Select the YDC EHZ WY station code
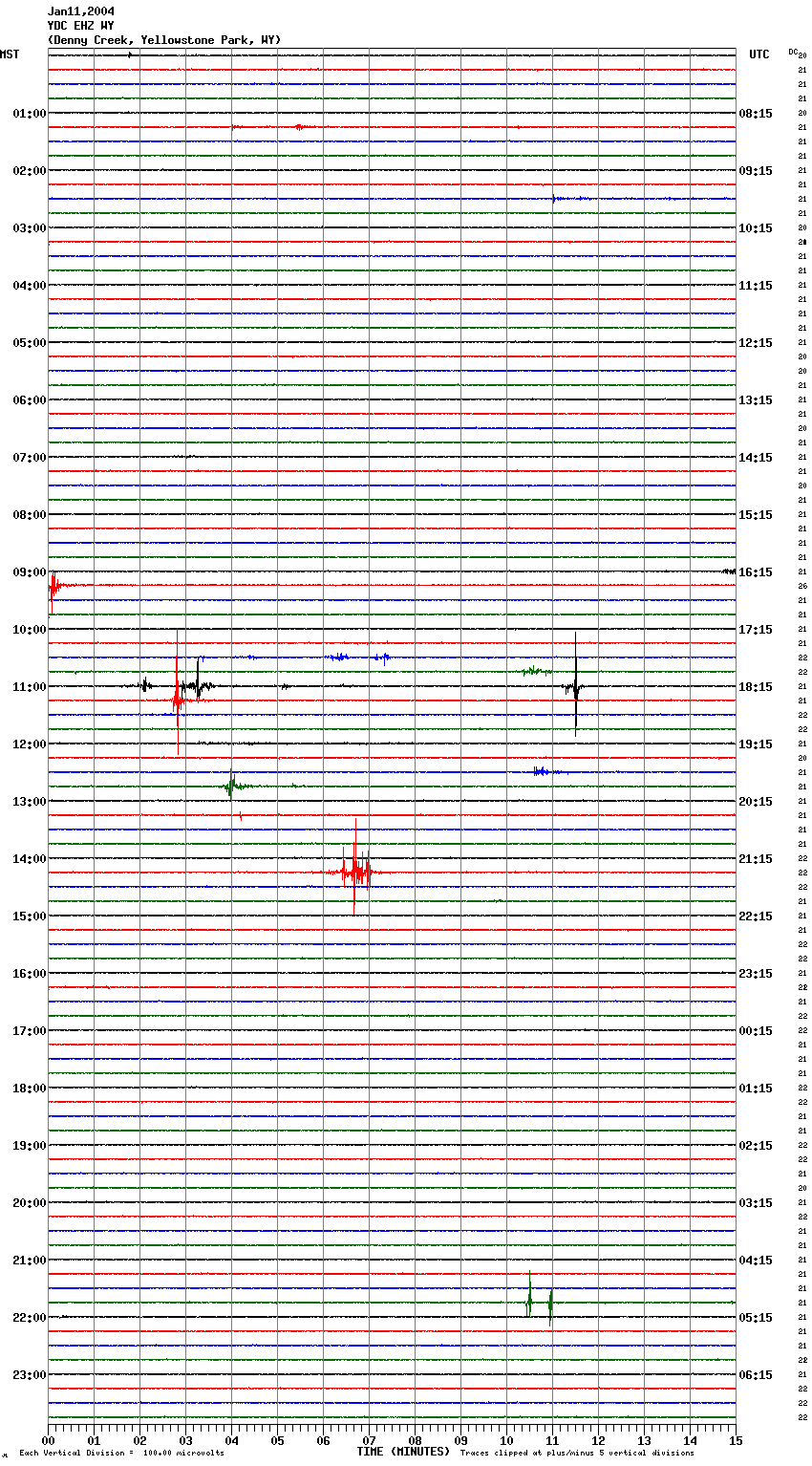Screen dimensions: 812x1466 [x=81, y=26]
